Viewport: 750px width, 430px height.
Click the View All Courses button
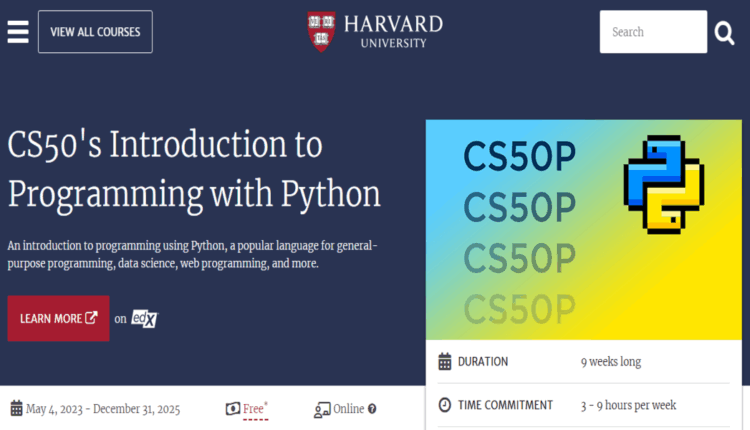pos(95,32)
